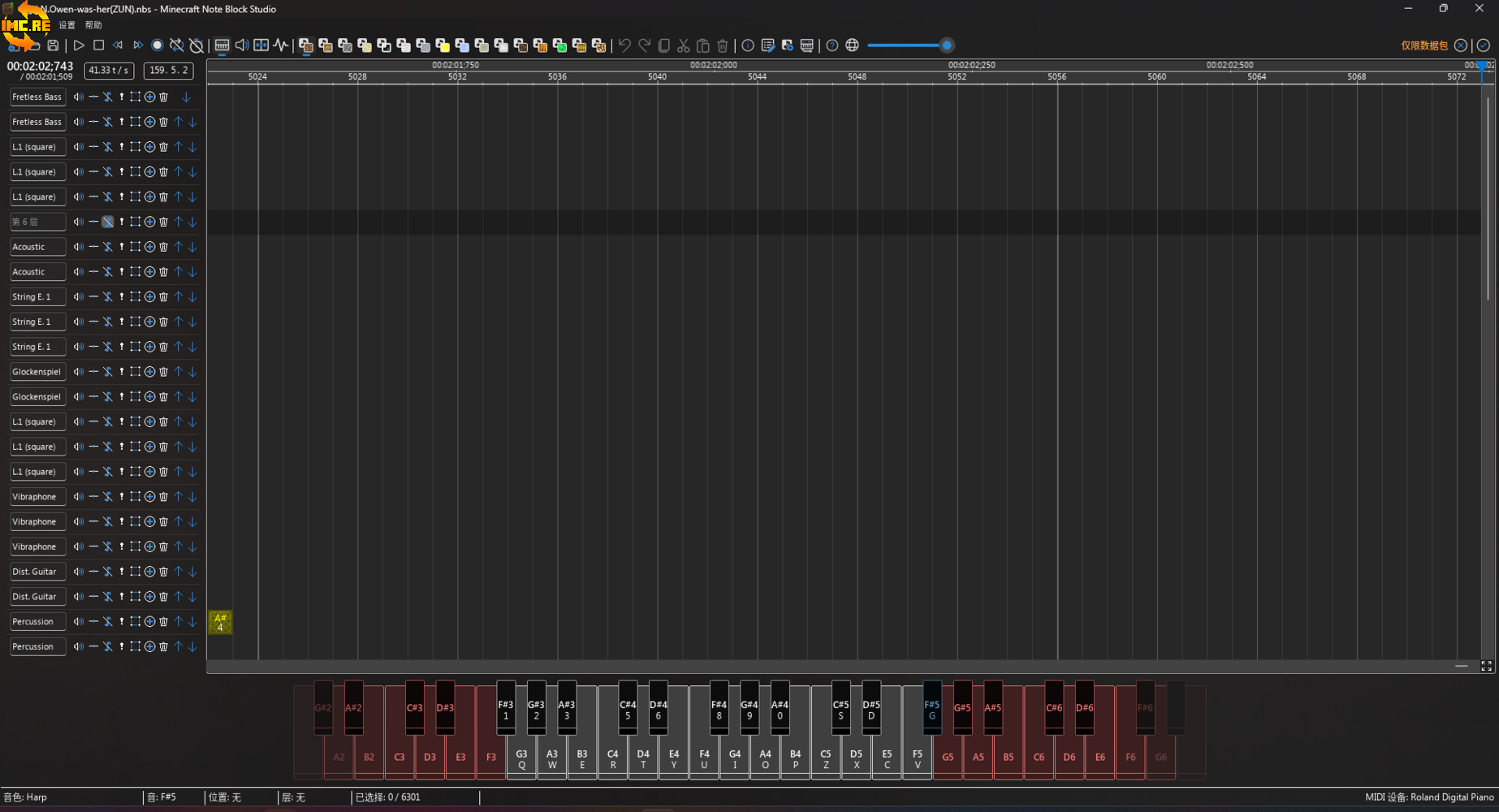Click the Stop playback button
Screen dimensions: 1499x812
(98, 45)
